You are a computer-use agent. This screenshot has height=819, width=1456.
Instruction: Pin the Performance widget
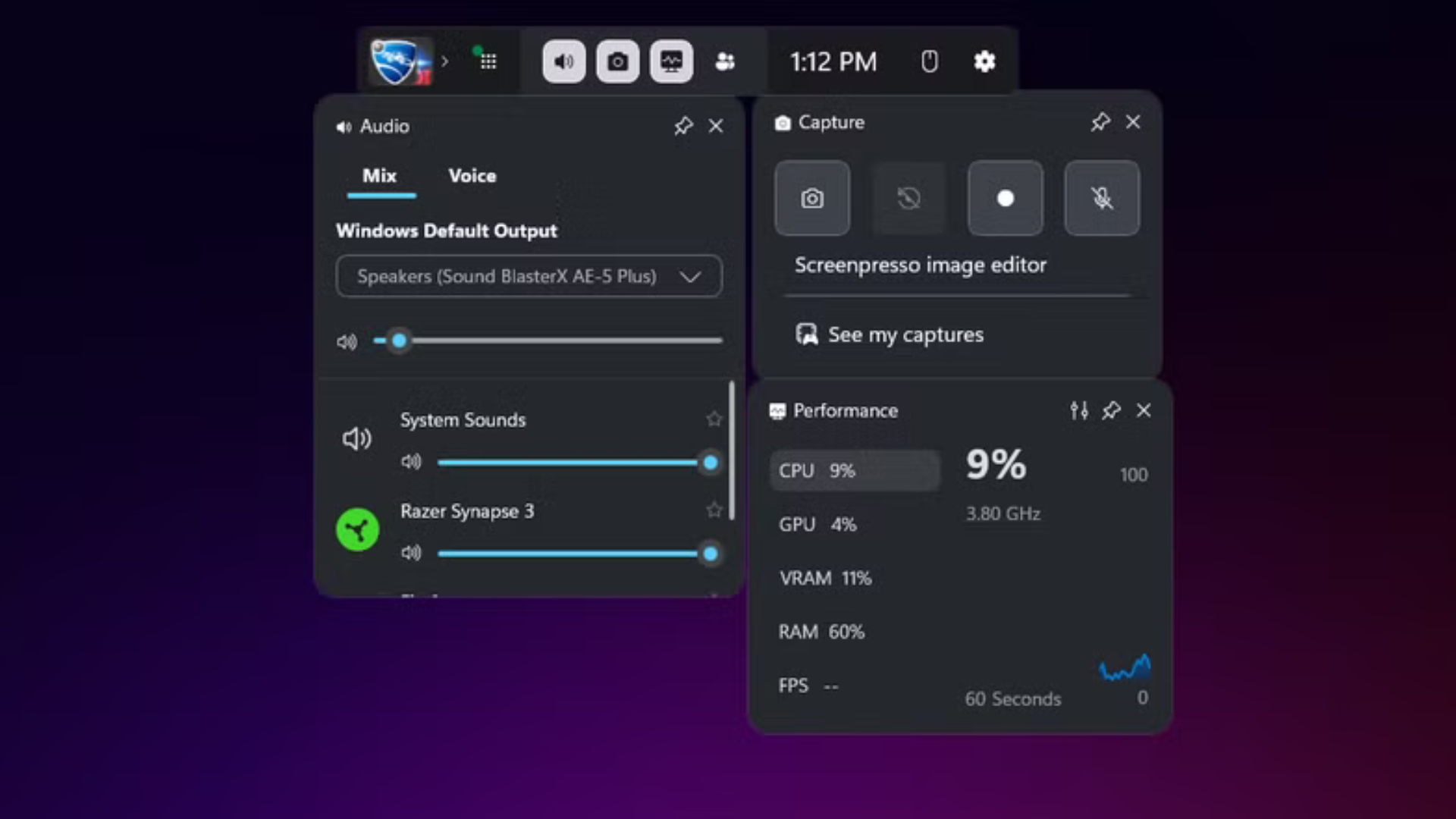coord(1112,411)
